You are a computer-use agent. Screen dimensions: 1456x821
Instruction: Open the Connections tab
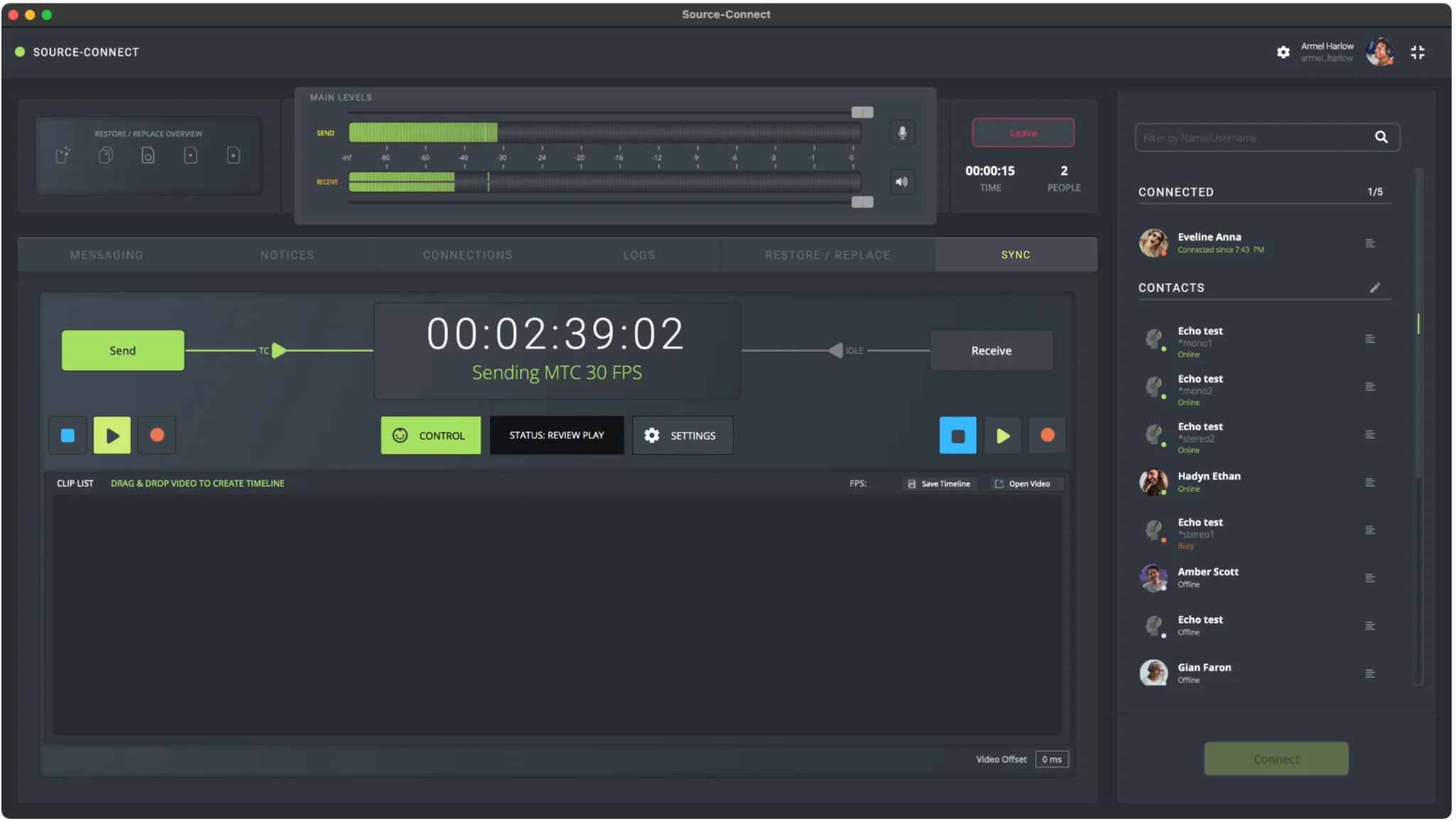468,255
